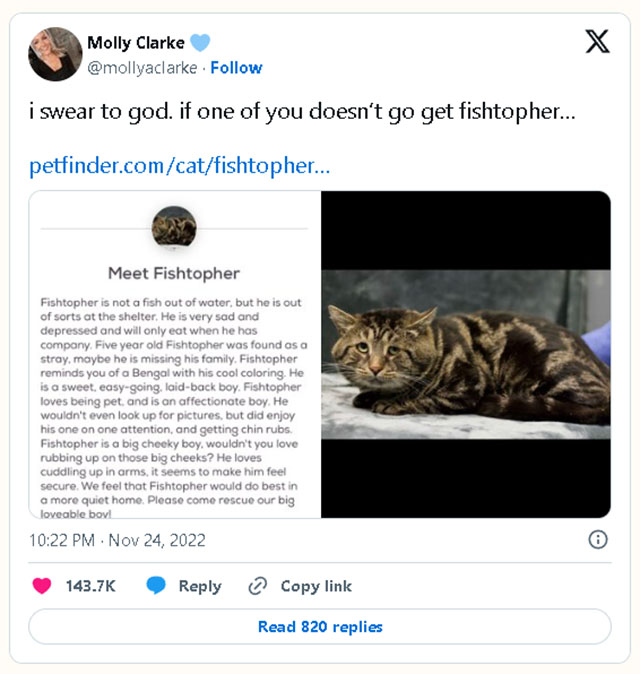This screenshot has height=674, width=640.
Task: Click the X logo icon
Action: pos(597,41)
